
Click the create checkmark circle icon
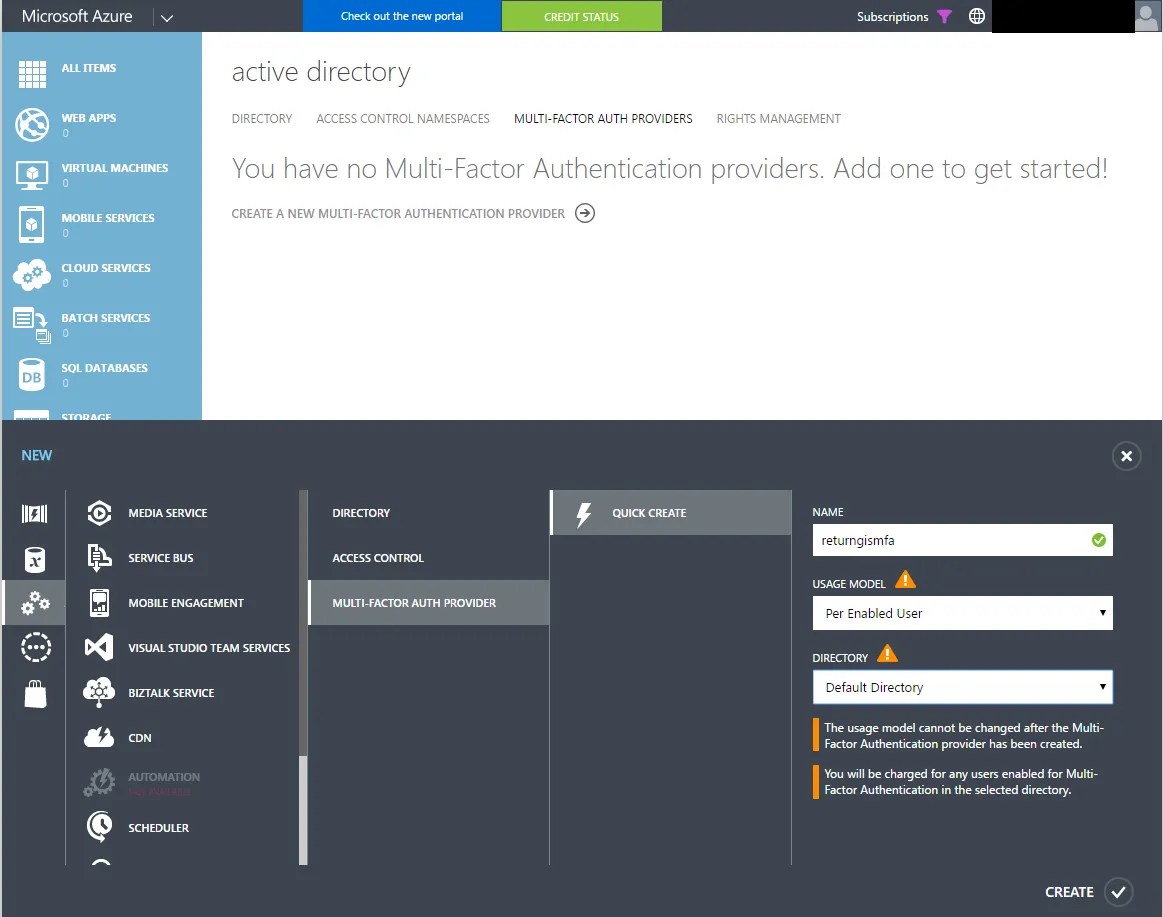pos(1118,892)
